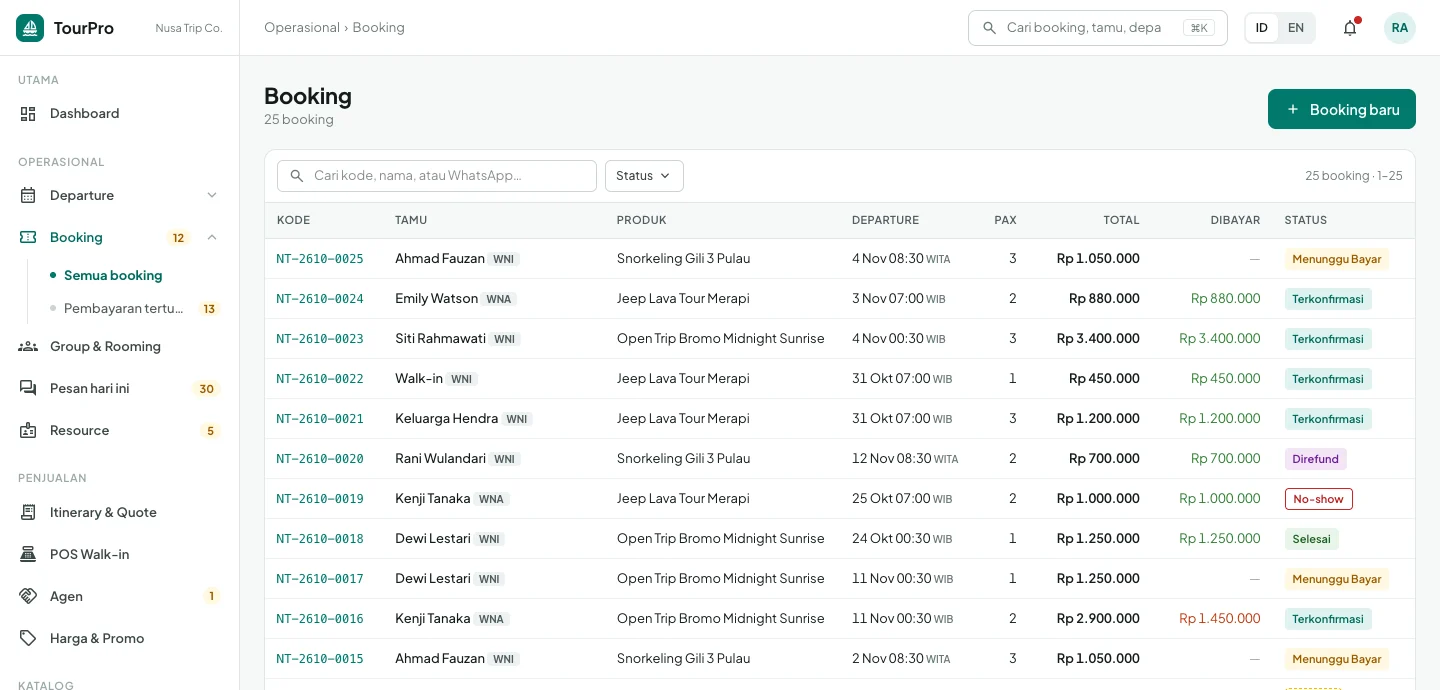Switch language to ID
Image resolution: width=1440 pixels, height=690 pixels.
pyautogui.click(x=1262, y=28)
